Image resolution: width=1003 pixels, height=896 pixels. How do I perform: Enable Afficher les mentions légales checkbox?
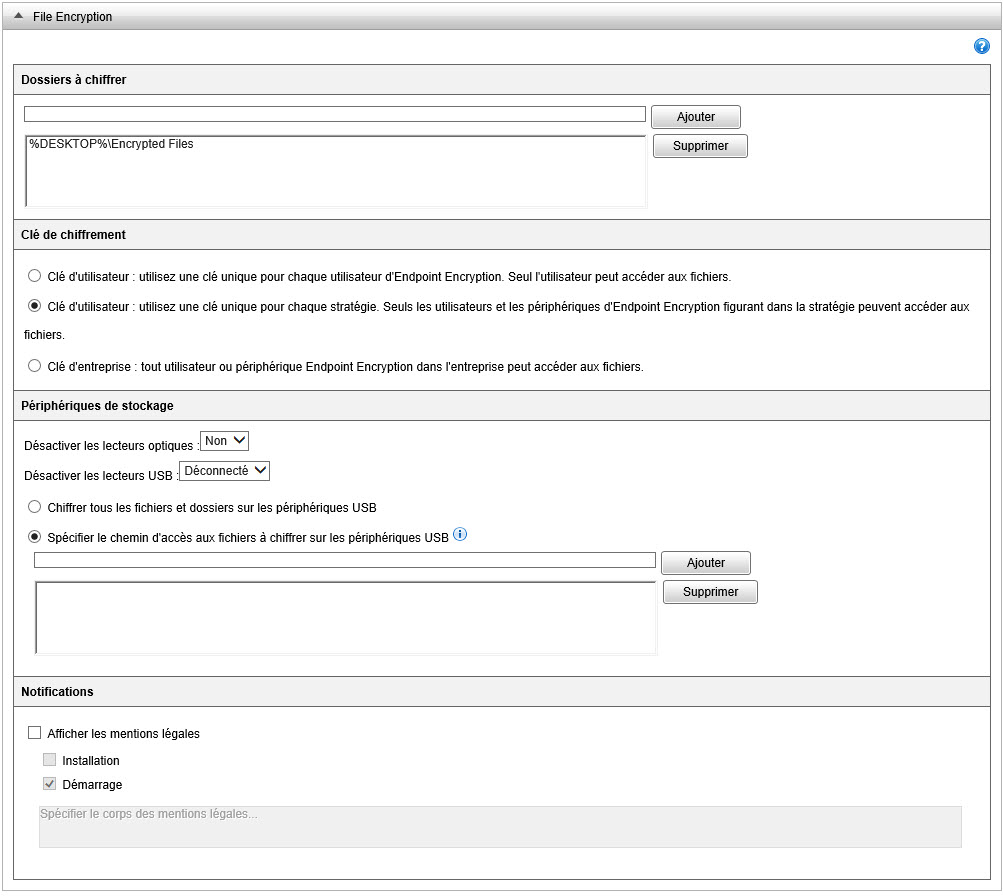click(35, 733)
